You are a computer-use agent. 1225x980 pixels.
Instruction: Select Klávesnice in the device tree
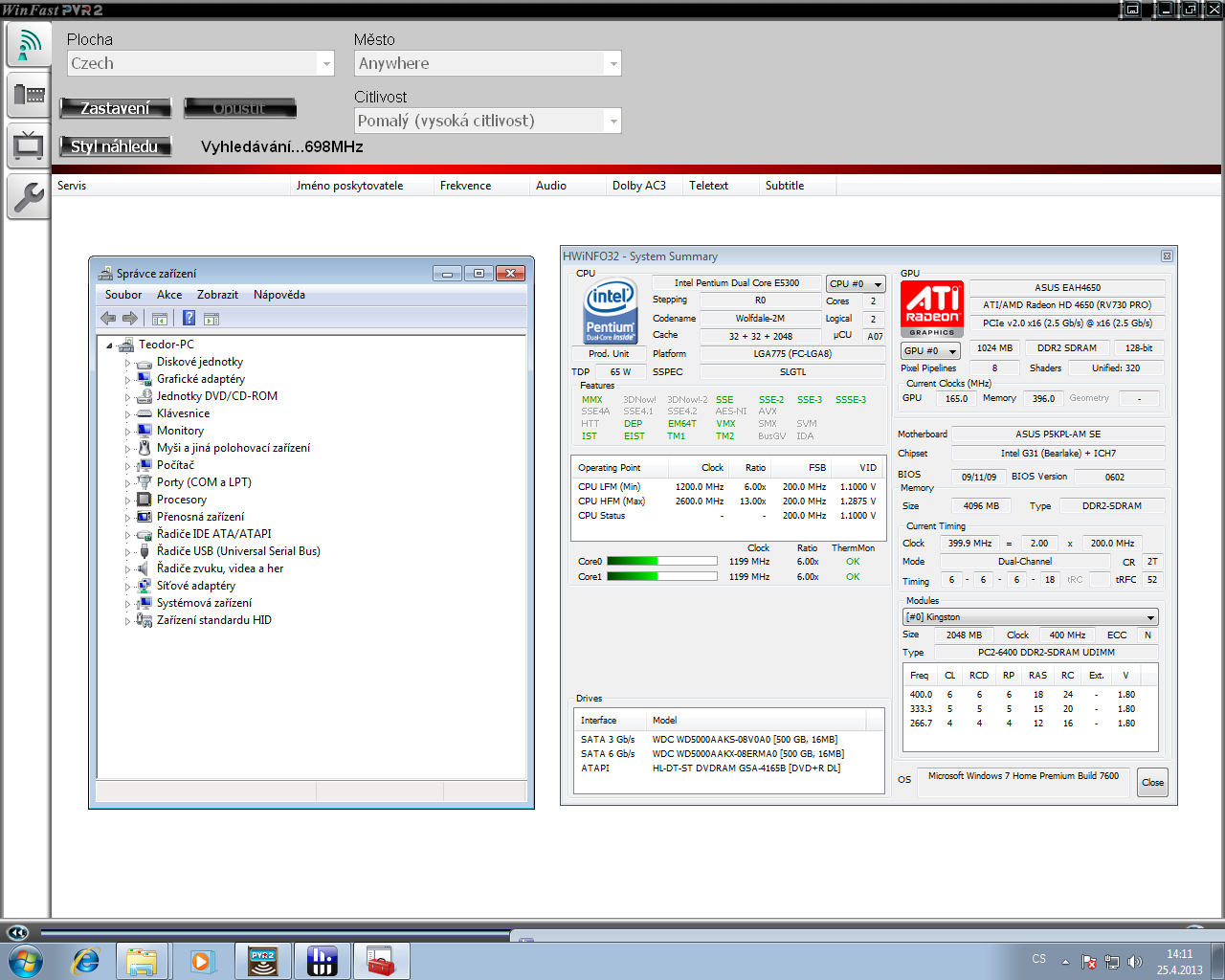(183, 413)
